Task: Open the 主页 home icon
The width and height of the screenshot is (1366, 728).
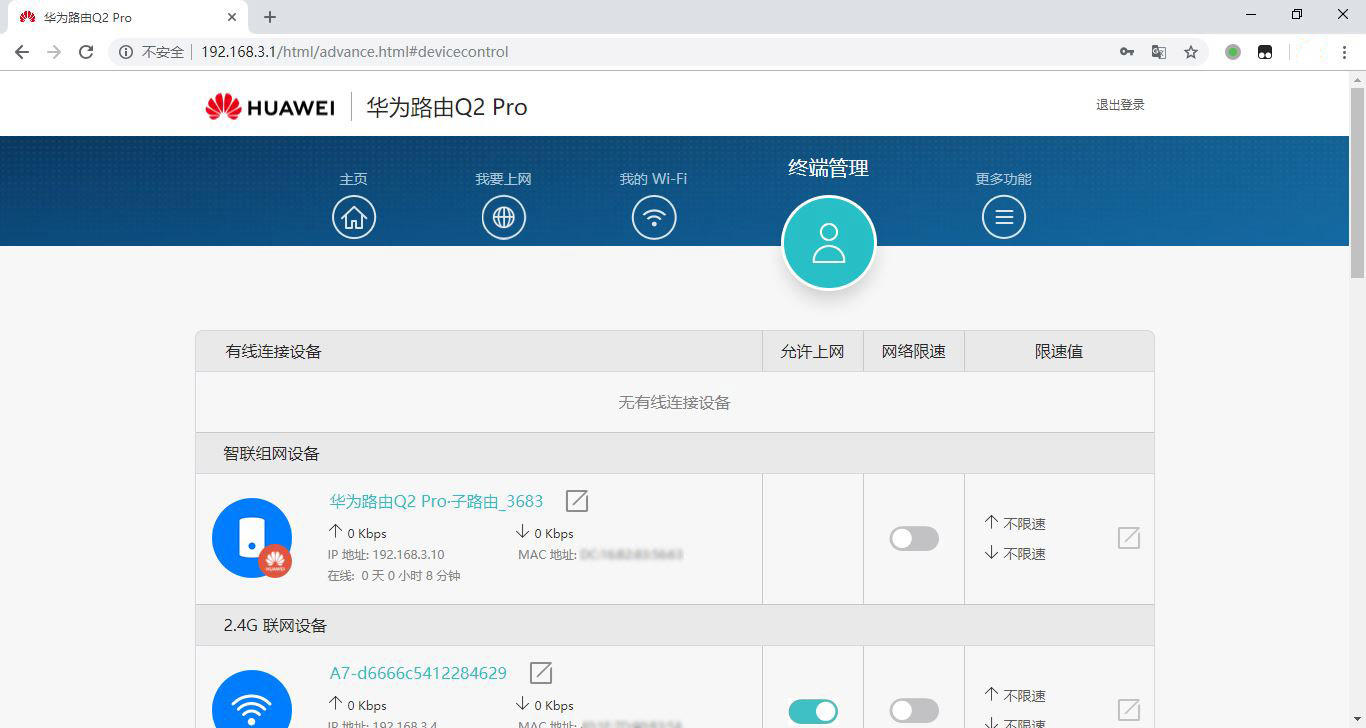Action: [x=354, y=217]
